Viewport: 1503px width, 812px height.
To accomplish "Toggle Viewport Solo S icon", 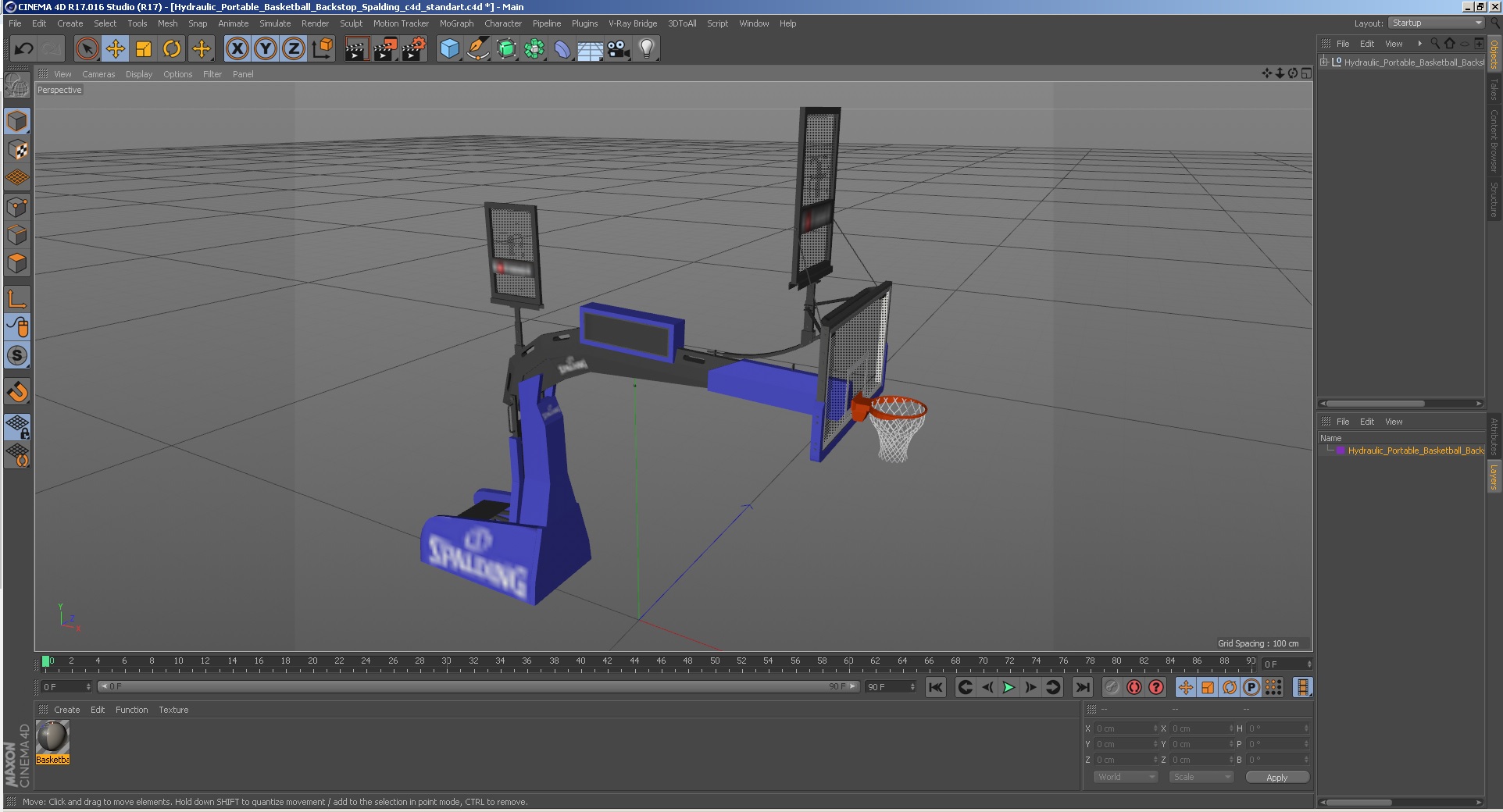I will (x=17, y=355).
